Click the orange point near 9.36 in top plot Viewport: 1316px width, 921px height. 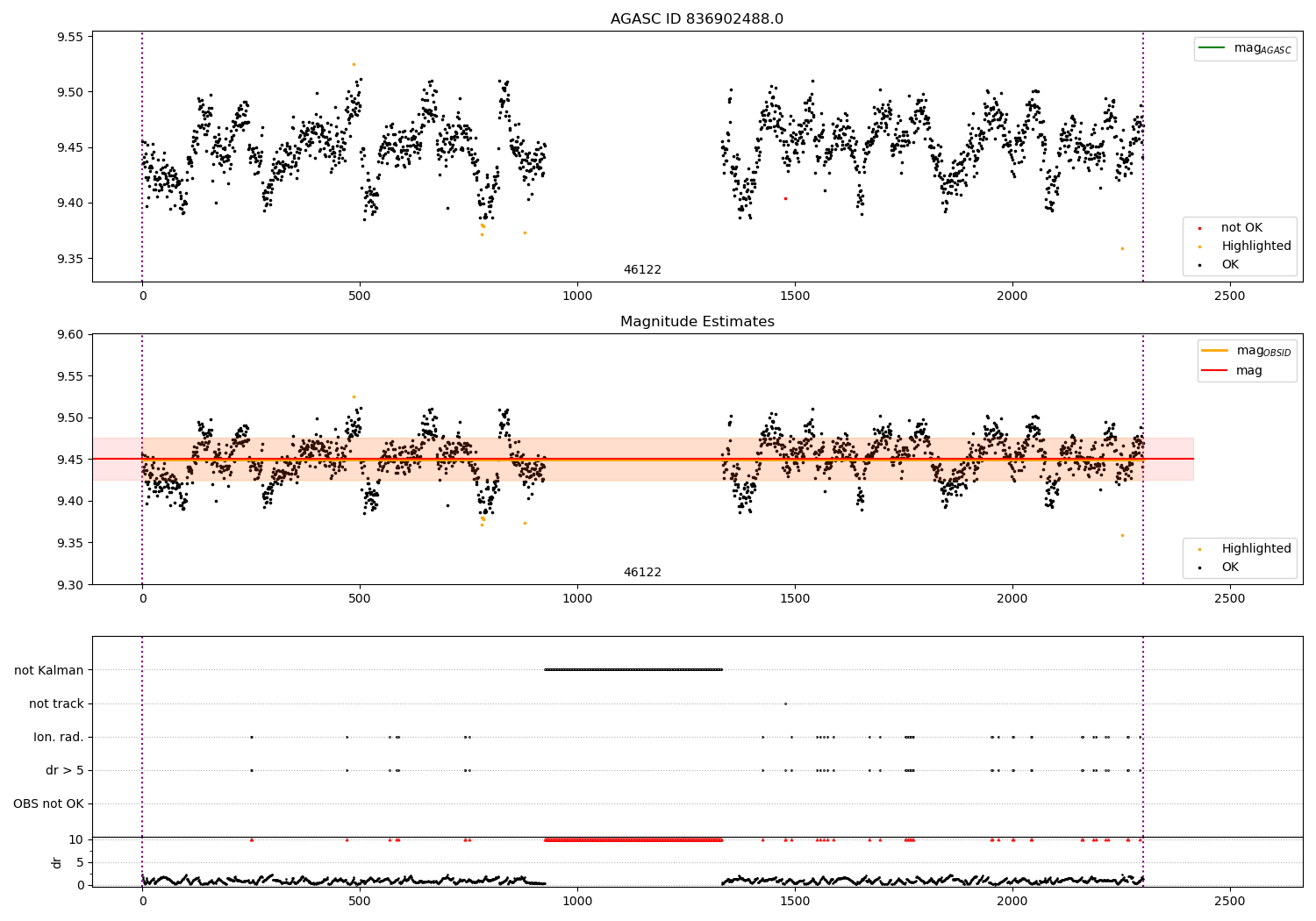pyautogui.click(x=1122, y=248)
